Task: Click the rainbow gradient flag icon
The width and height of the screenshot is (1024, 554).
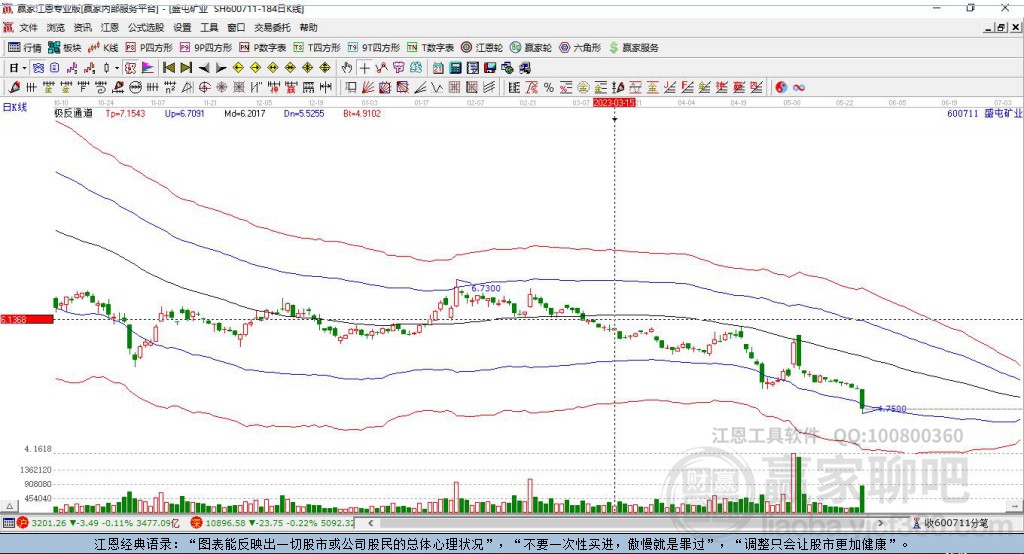Action: pyautogui.click(x=148, y=68)
